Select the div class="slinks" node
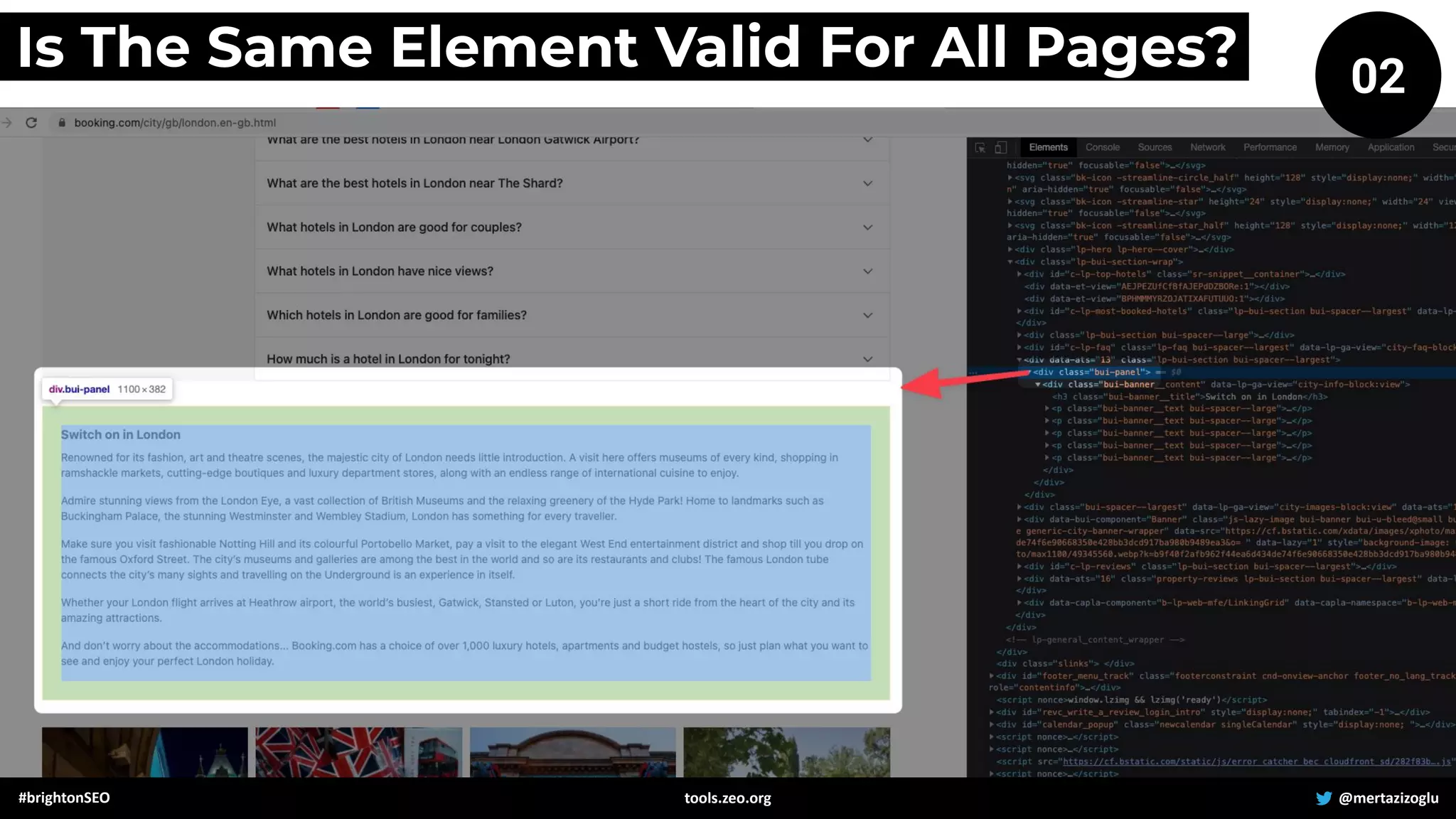1456x819 pixels. pos(1065,663)
